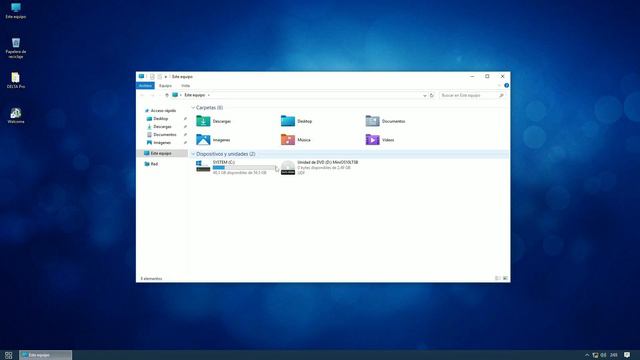Click the Este equipo taskbar button

coord(46,355)
